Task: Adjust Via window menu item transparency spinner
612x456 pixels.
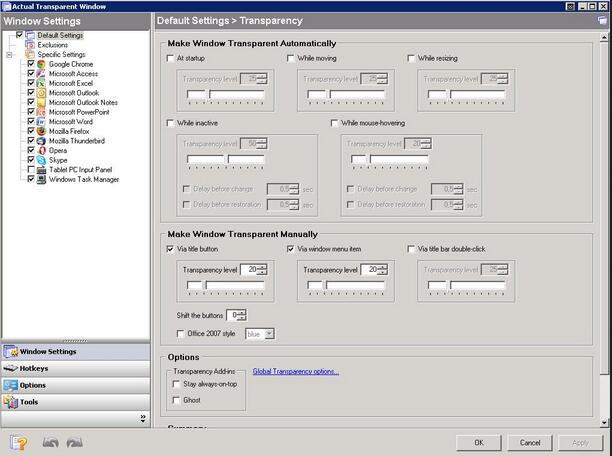Action: (x=384, y=269)
